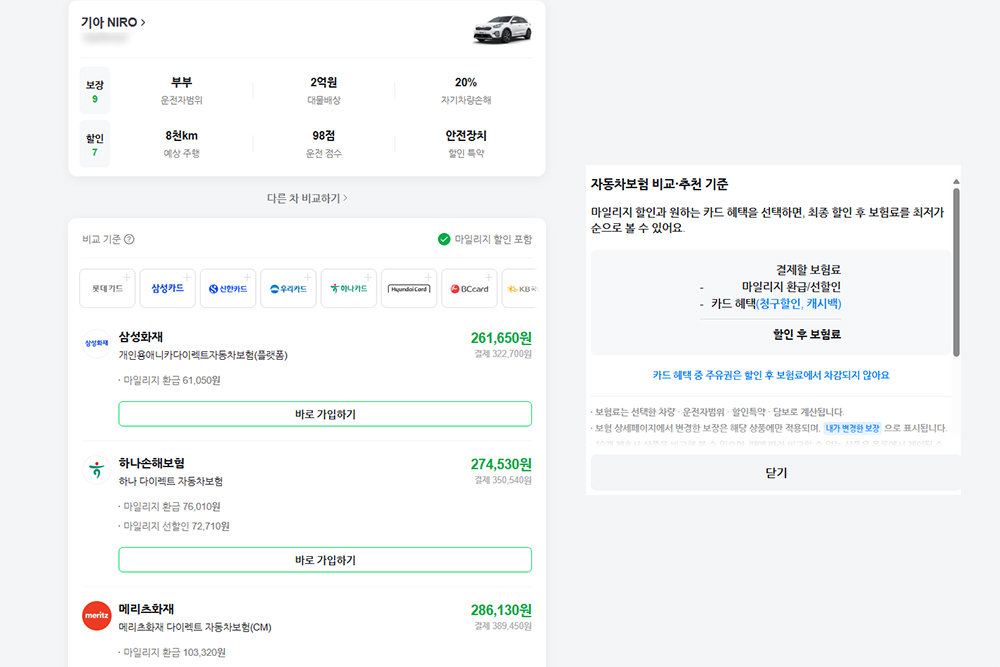This screenshot has height=667, width=1000.
Task: Click the 비교 기준 help question-mark icon
Action: click(129, 239)
